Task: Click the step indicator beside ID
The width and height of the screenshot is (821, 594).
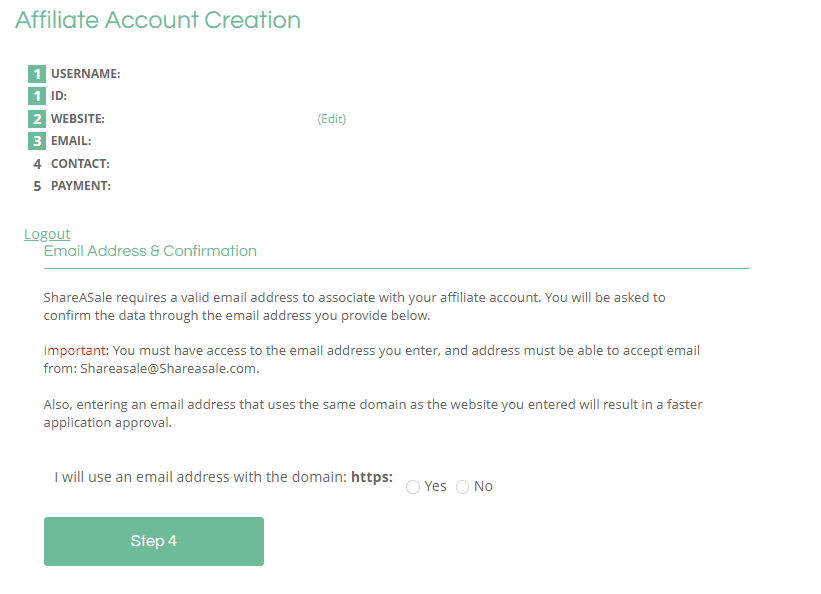Action: [x=37, y=95]
